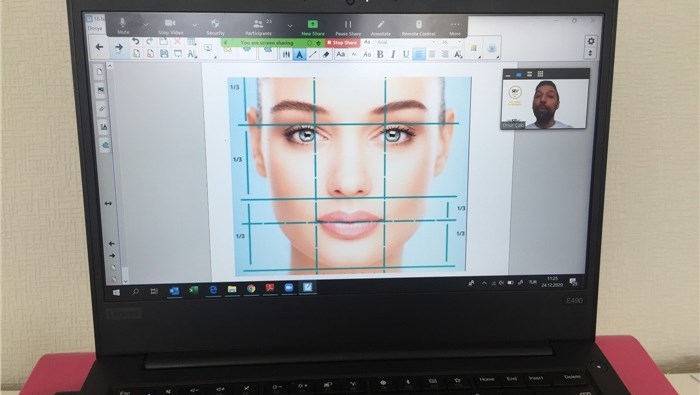Stop Video in the Zoom toolbar
The image size is (700, 395).
[170, 27]
